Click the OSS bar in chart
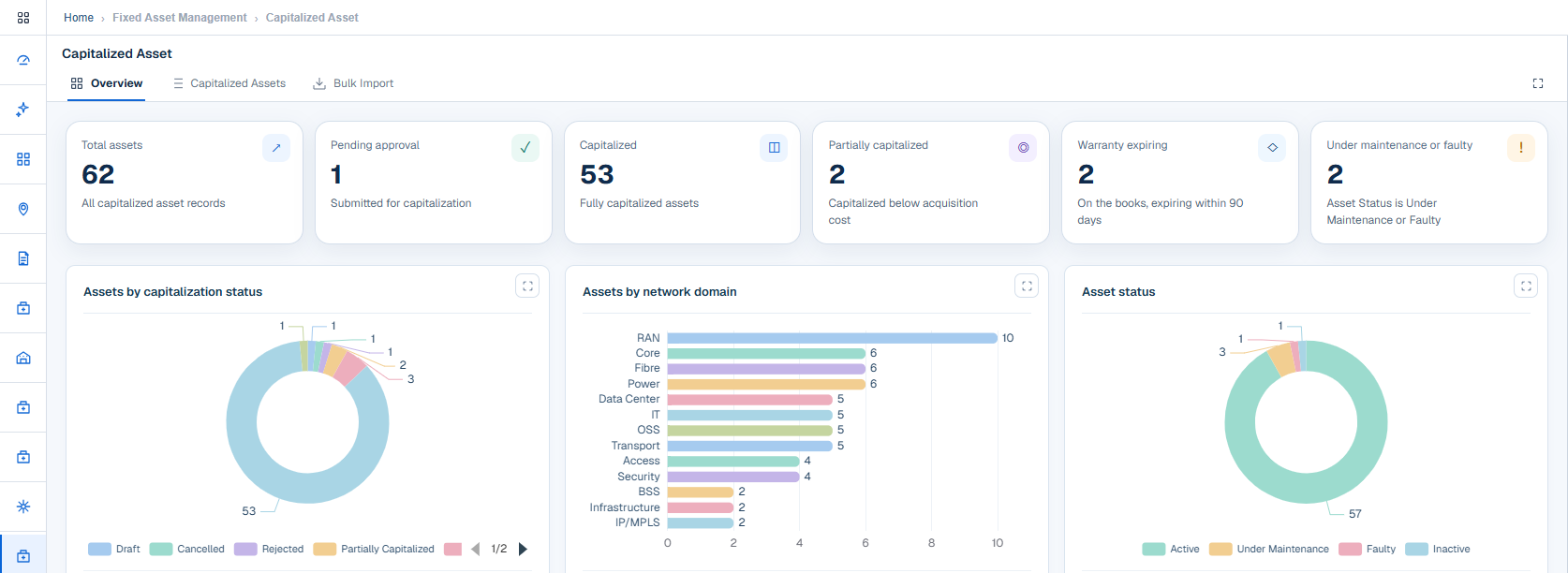 [x=749, y=431]
